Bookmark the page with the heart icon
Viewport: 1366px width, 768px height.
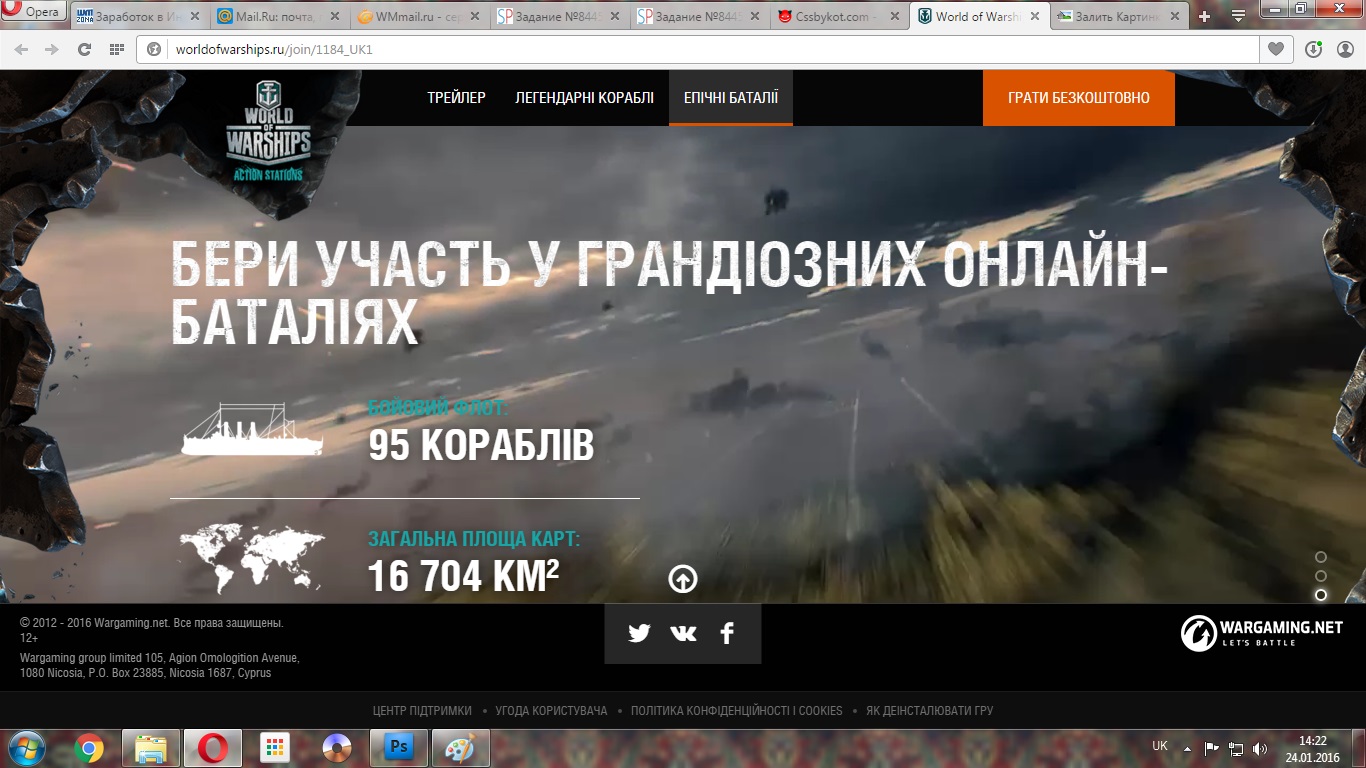point(1276,49)
